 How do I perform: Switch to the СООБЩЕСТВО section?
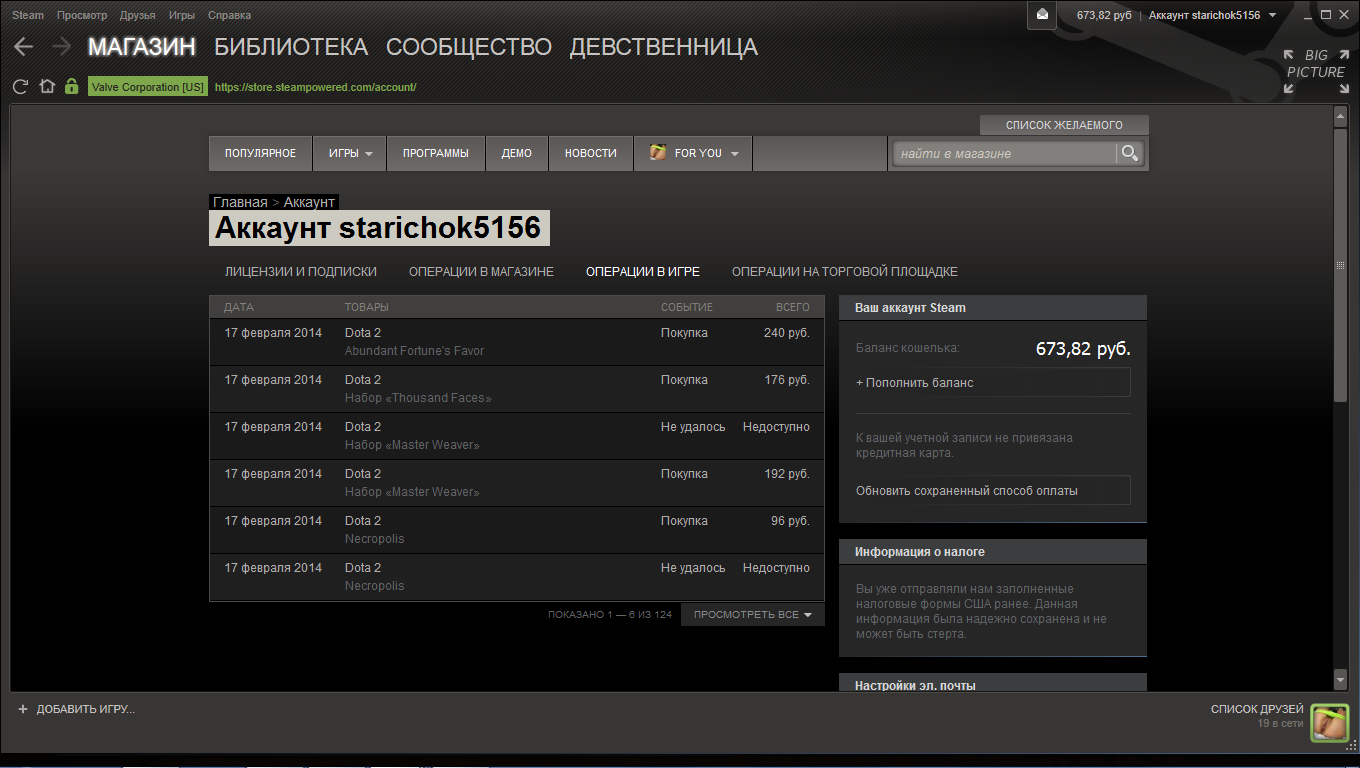(x=469, y=47)
